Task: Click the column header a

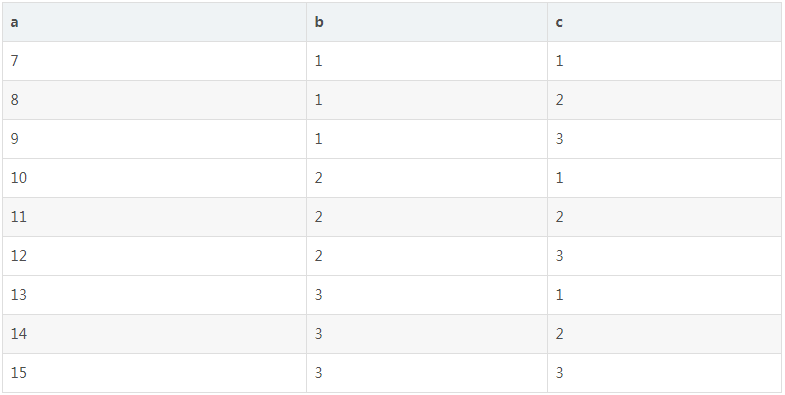Action: click(x=154, y=22)
